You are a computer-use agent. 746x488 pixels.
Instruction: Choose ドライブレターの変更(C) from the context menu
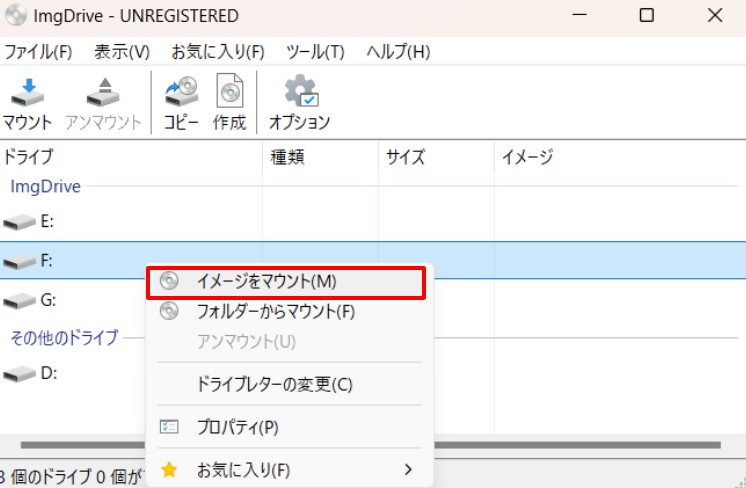coord(290,384)
